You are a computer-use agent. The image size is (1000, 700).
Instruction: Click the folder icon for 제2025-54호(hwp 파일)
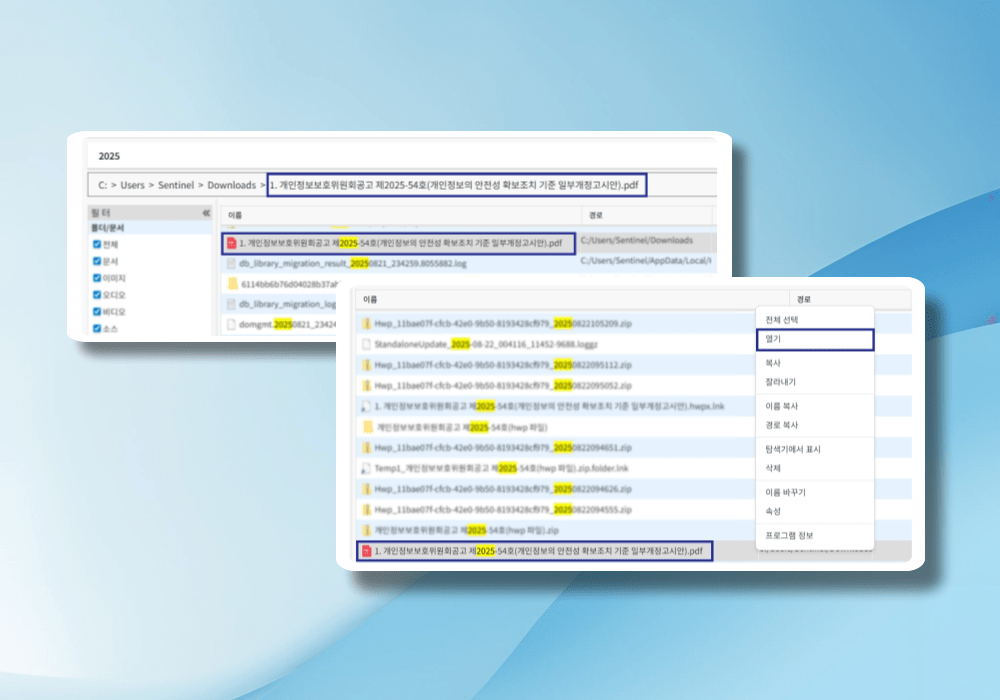click(366, 427)
